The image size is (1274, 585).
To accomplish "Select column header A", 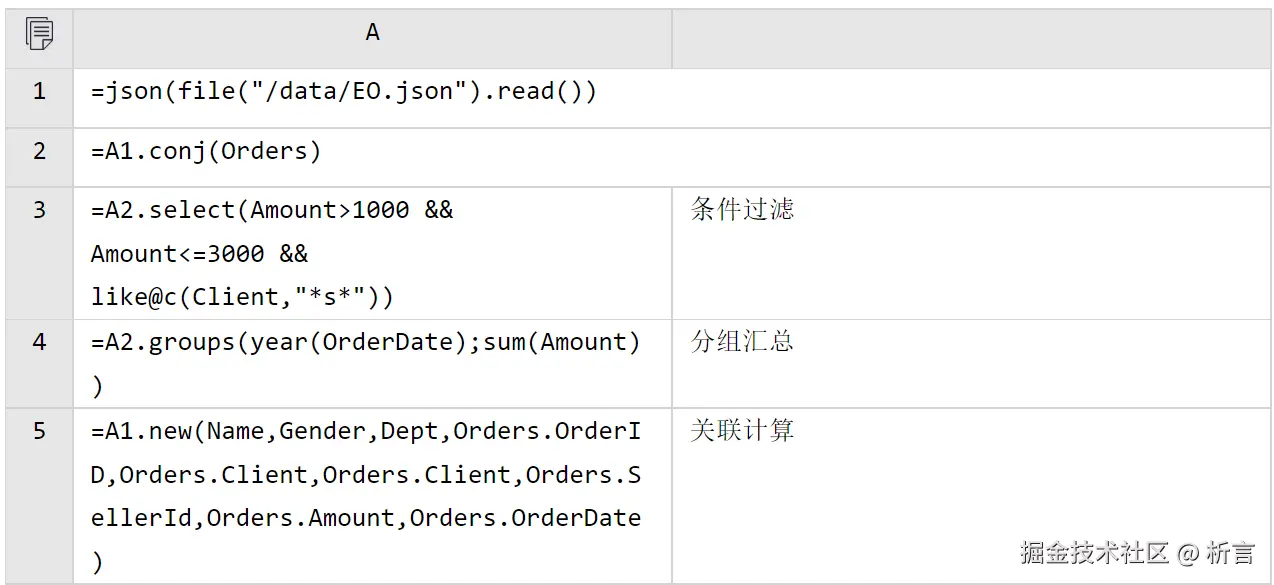I will pos(372,34).
